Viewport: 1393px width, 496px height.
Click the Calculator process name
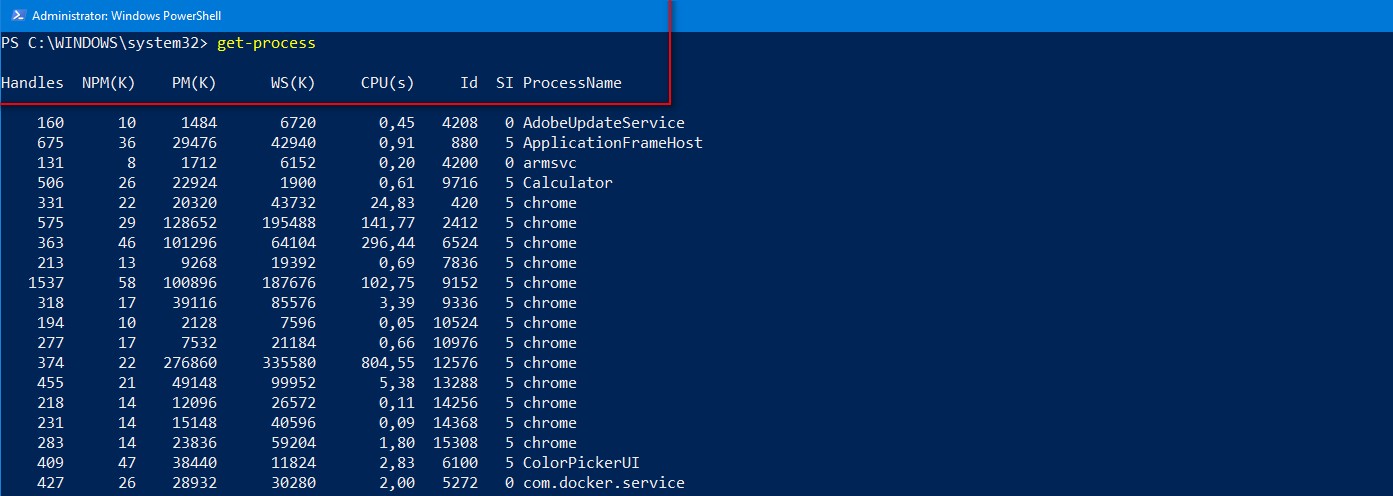tap(567, 183)
